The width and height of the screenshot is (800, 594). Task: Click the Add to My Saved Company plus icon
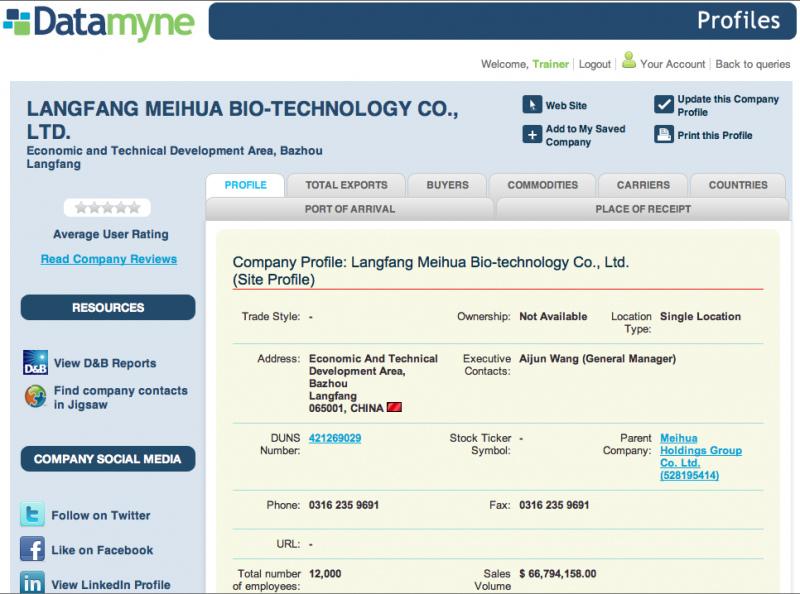click(532, 135)
